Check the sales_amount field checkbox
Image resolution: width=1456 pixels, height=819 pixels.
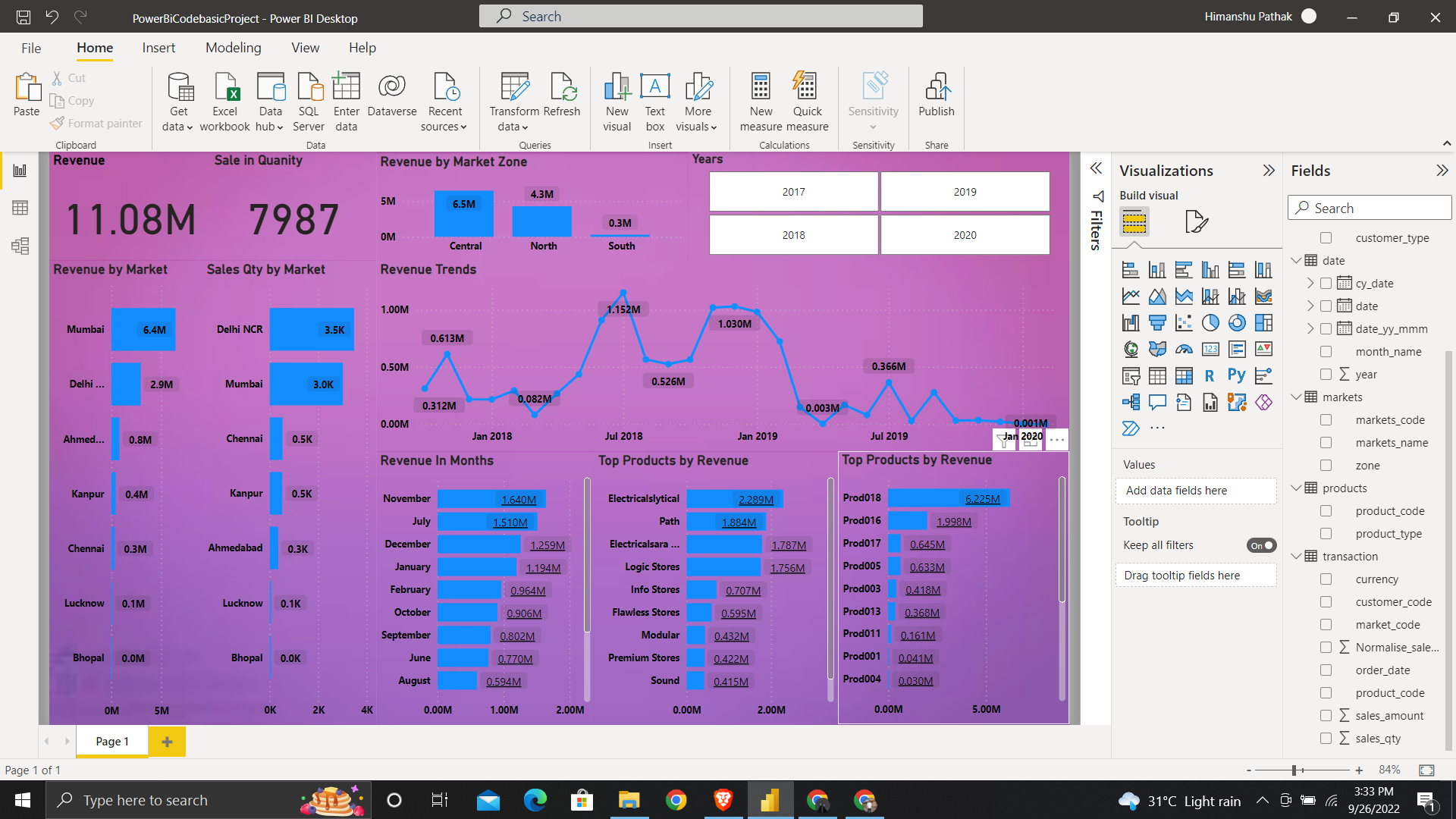click(x=1326, y=716)
